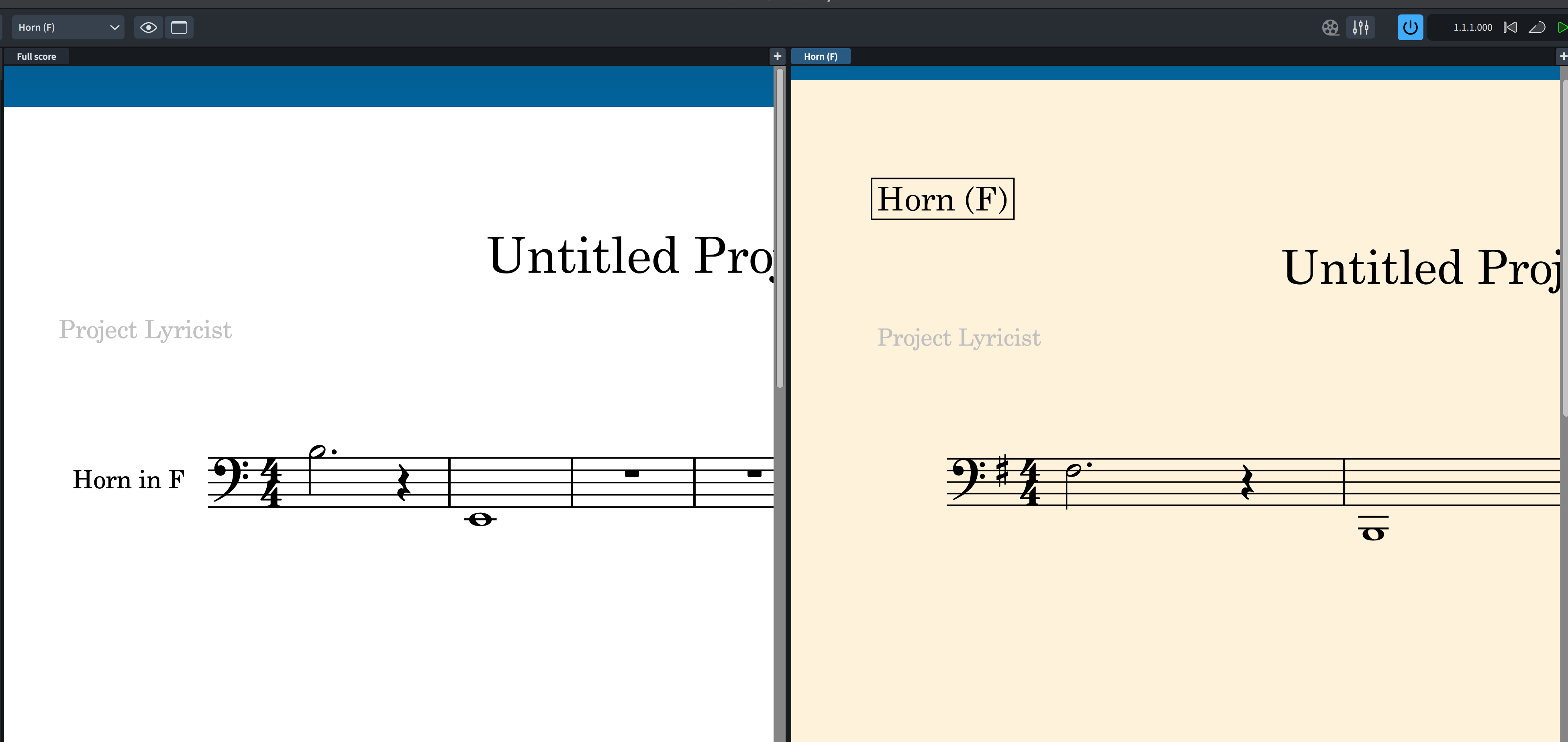The width and height of the screenshot is (1568, 742).
Task: Rewind to beginning of the flow
Action: click(1510, 27)
